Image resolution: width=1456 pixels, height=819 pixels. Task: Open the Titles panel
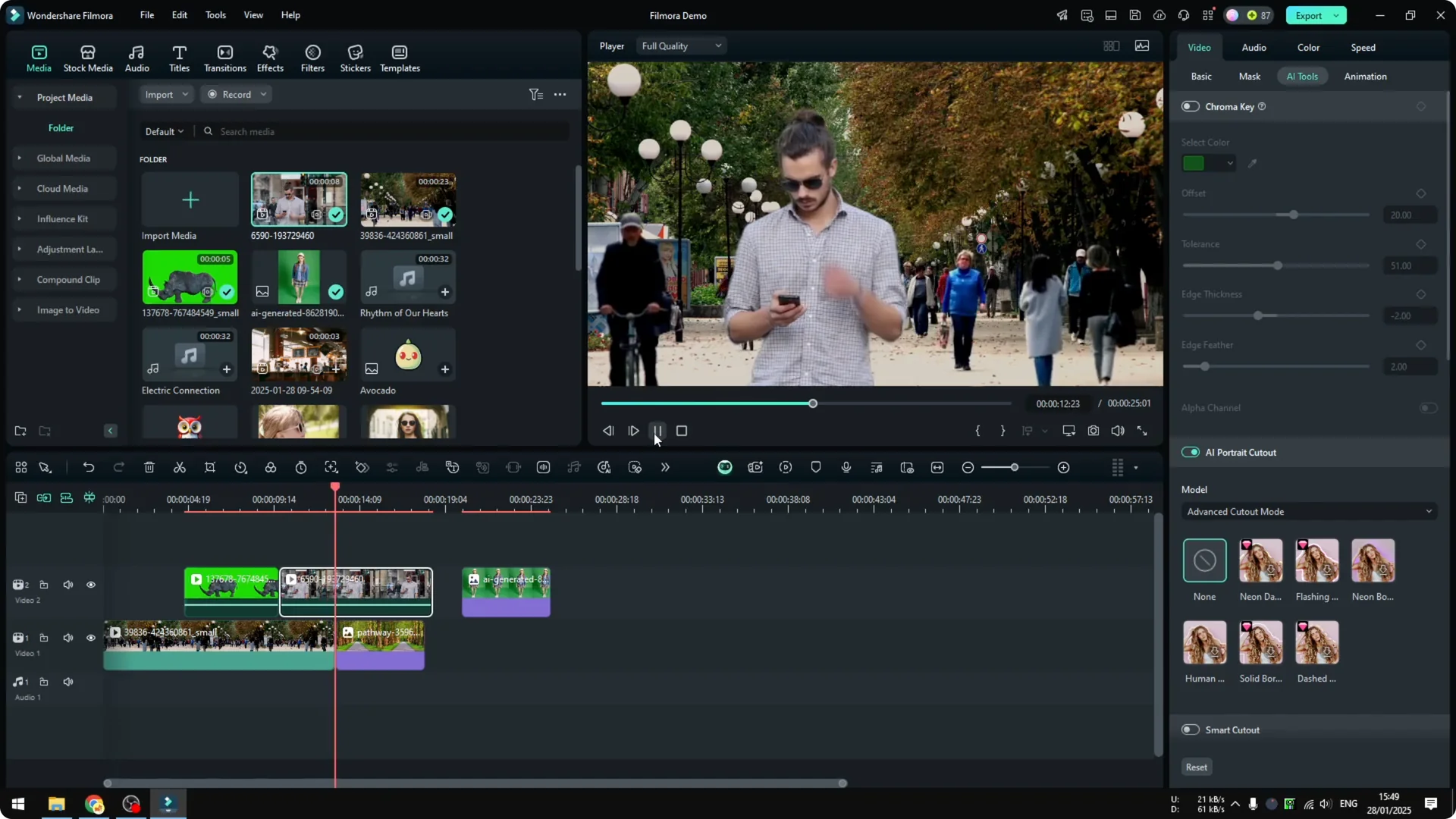click(x=179, y=57)
